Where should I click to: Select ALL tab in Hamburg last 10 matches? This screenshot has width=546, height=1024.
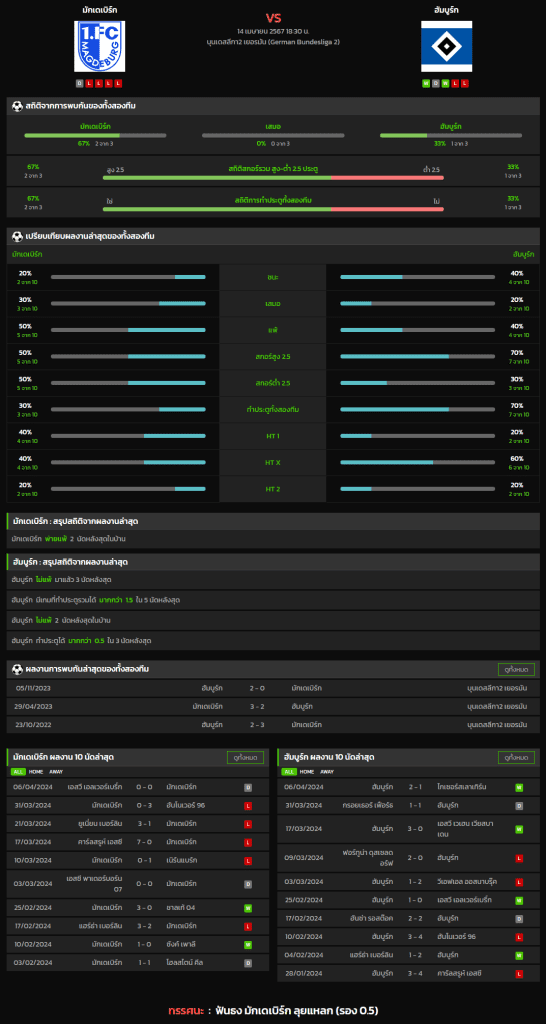(x=289, y=772)
